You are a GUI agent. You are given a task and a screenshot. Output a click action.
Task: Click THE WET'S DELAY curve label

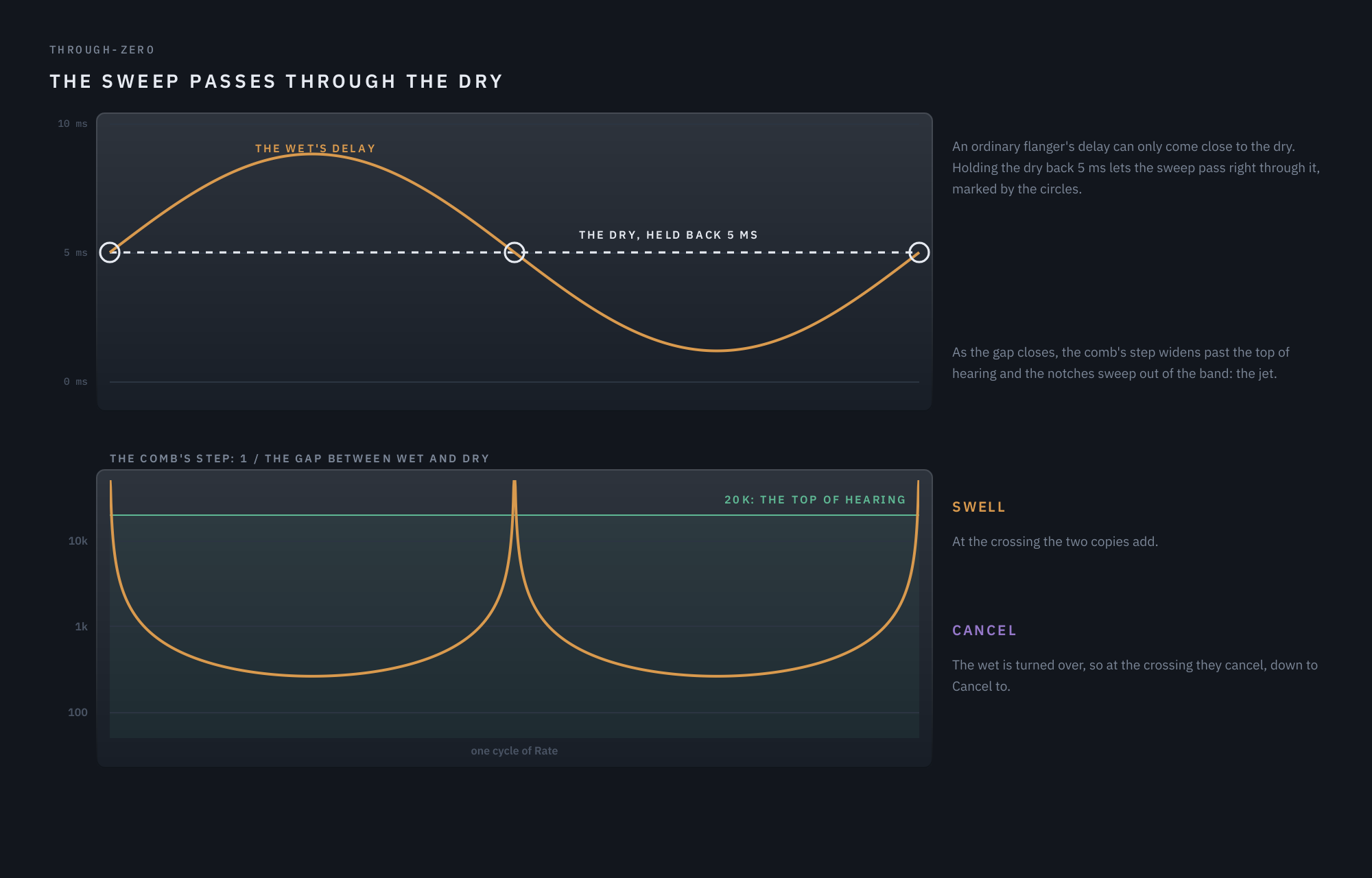[x=316, y=148]
